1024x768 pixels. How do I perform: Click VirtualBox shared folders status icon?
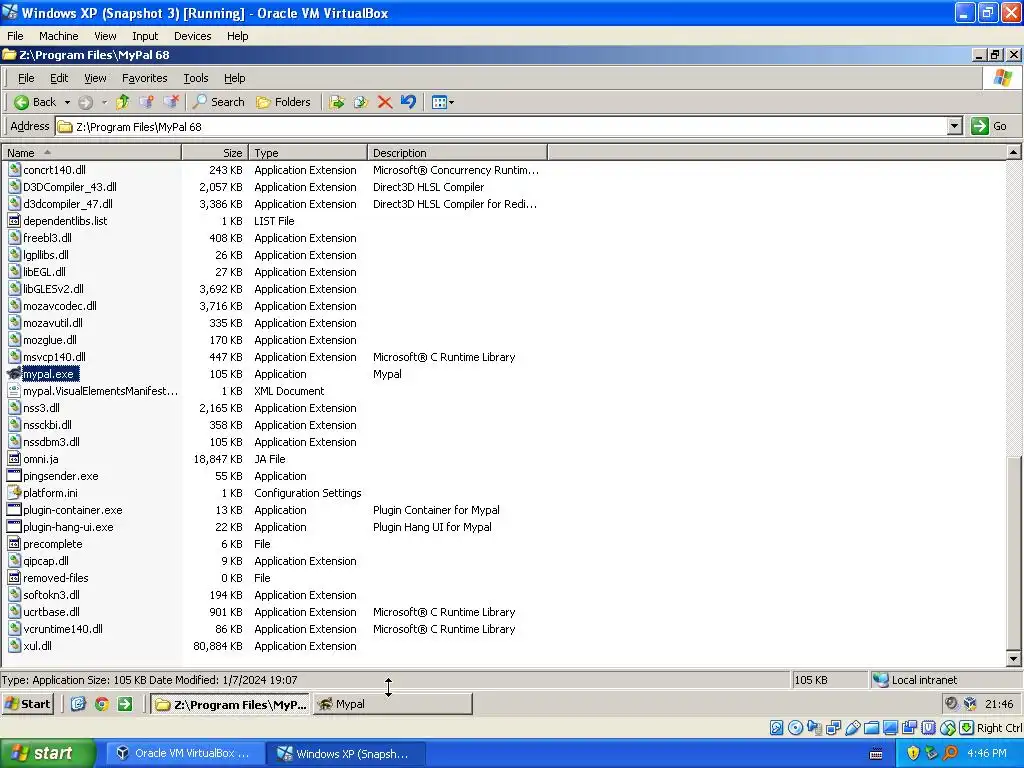coord(871,728)
